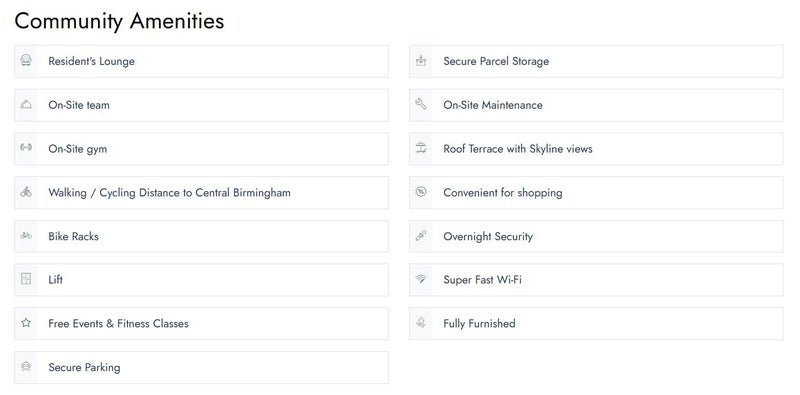Select the terrace icon beside Roof Terrace
This screenshot has width=800, height=395.
tap(420, 148)
